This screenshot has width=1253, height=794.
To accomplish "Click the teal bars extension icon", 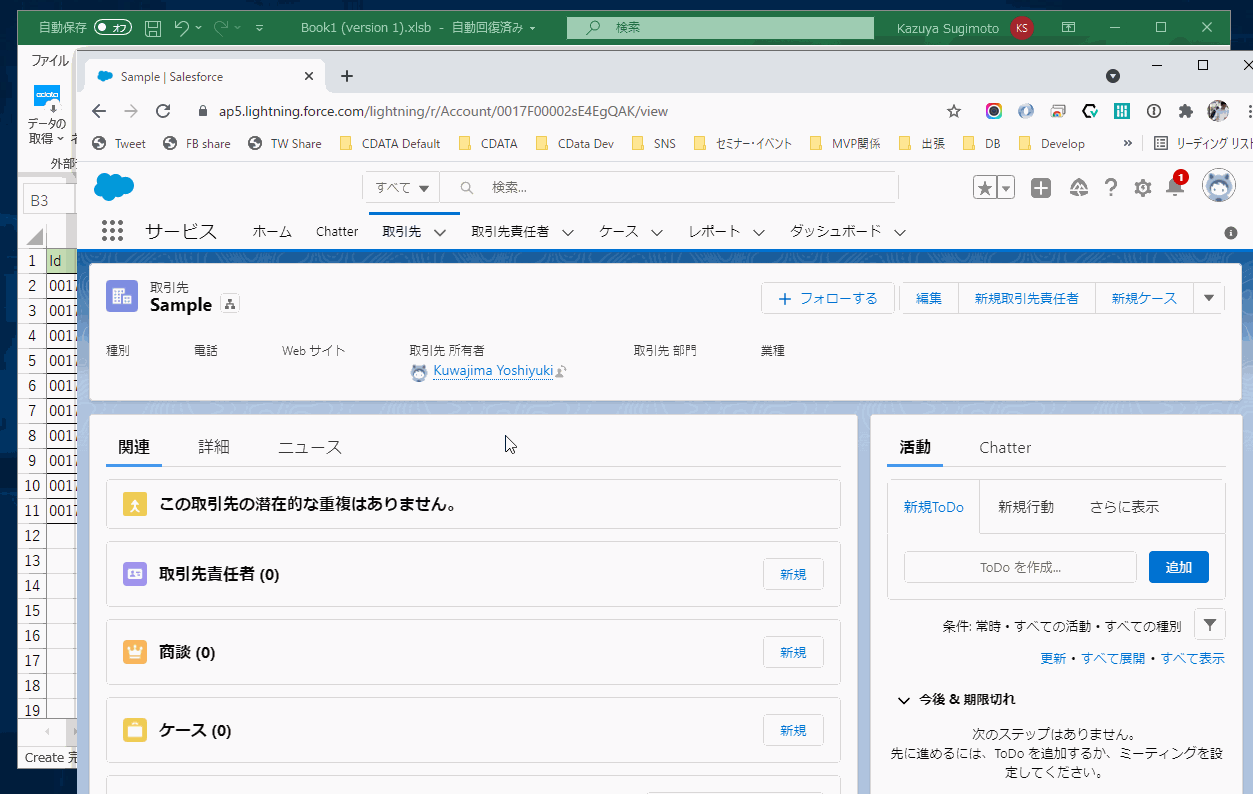I will pos(1122,111).
